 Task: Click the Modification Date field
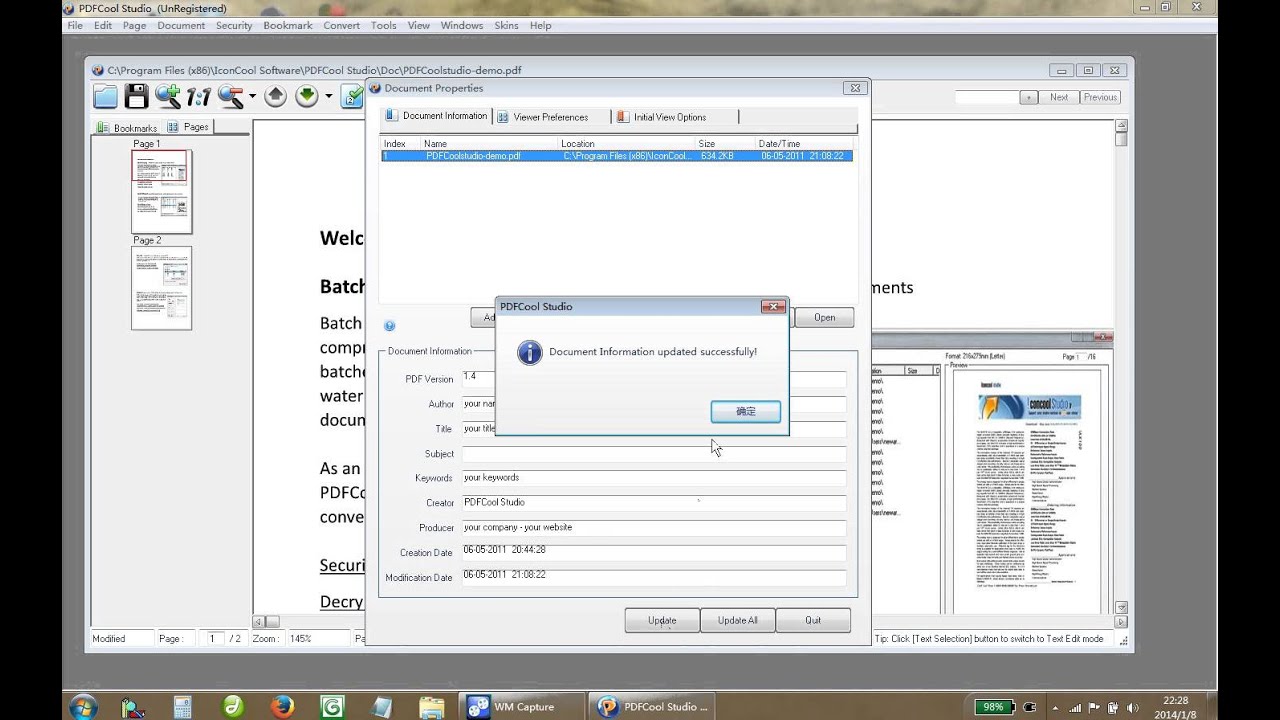pyautogui.click(x=654, y=577)
